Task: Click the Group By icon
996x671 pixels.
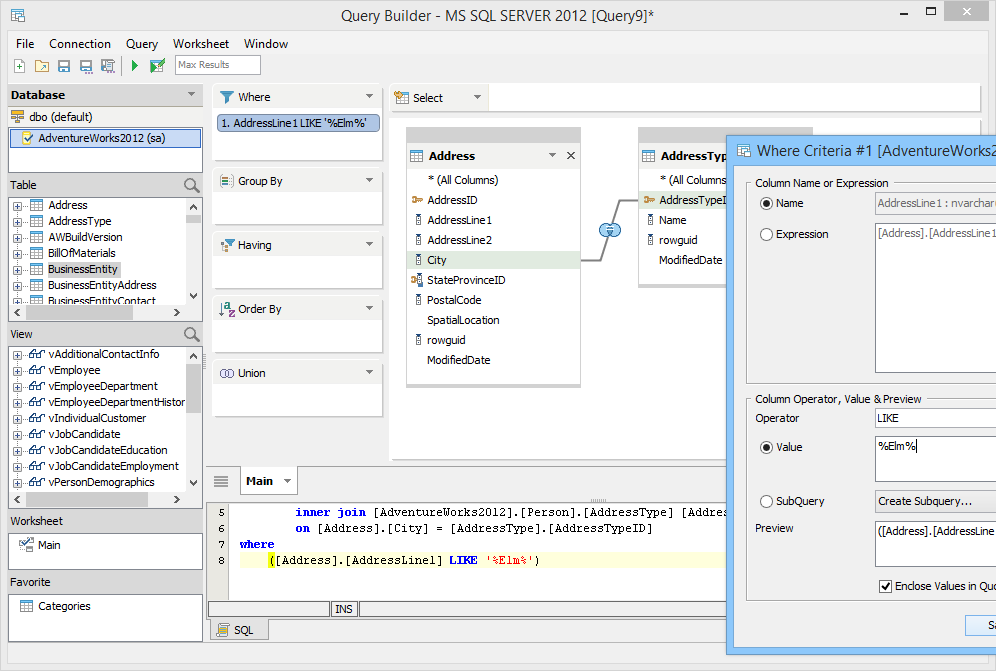Action: pyautogui.click(x=226, y=181)
